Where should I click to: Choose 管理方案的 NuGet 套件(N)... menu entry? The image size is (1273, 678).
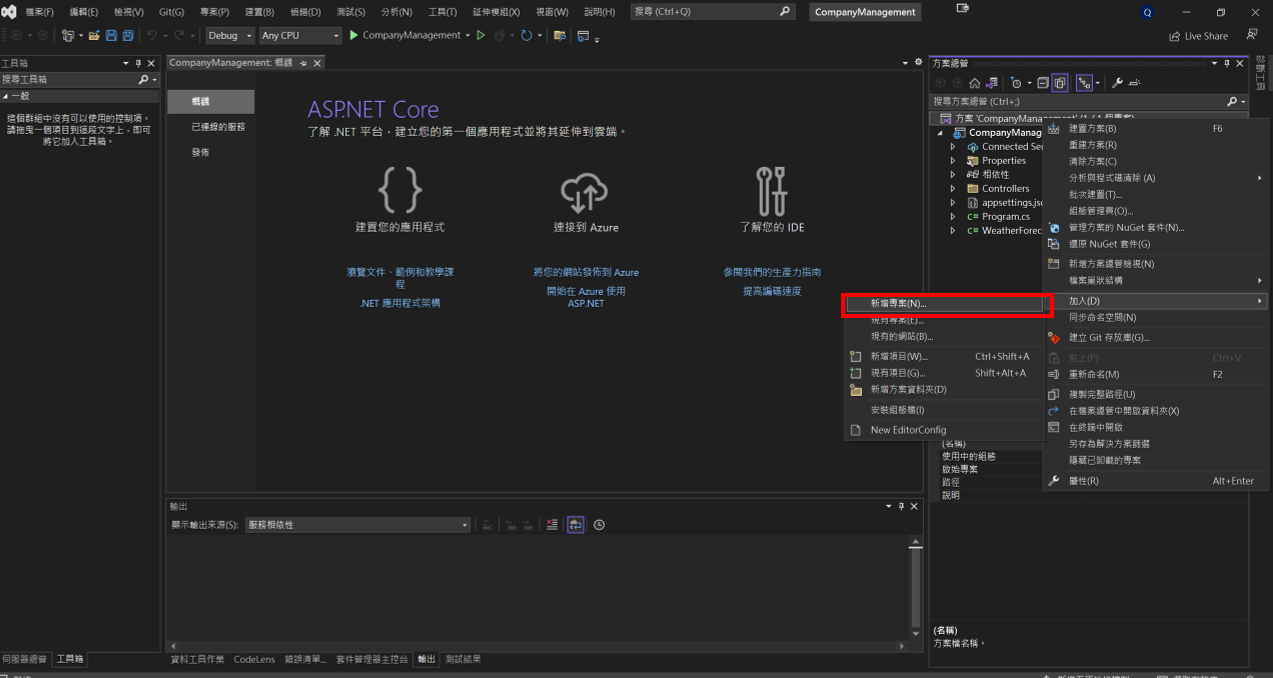click(1154, 227)
